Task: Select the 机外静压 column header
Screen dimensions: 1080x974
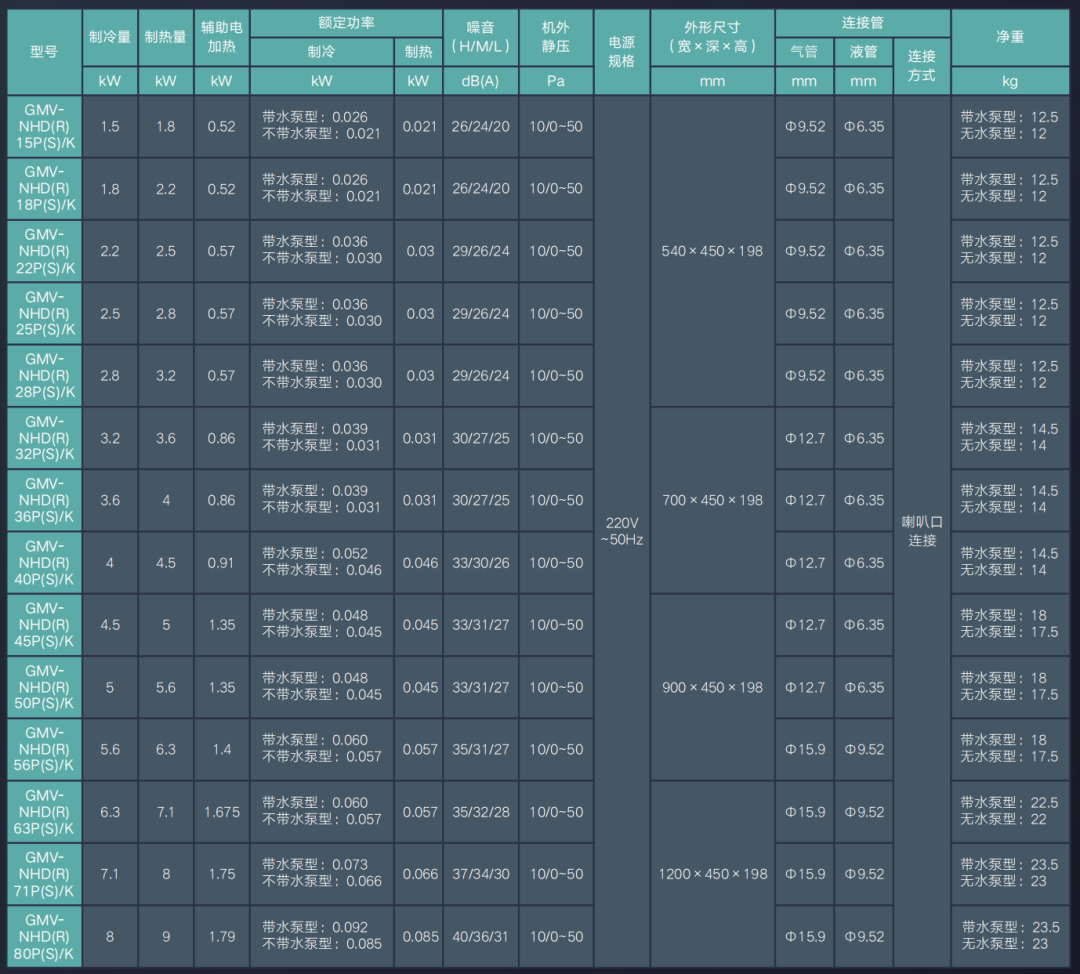Action: tap(556, 38)
